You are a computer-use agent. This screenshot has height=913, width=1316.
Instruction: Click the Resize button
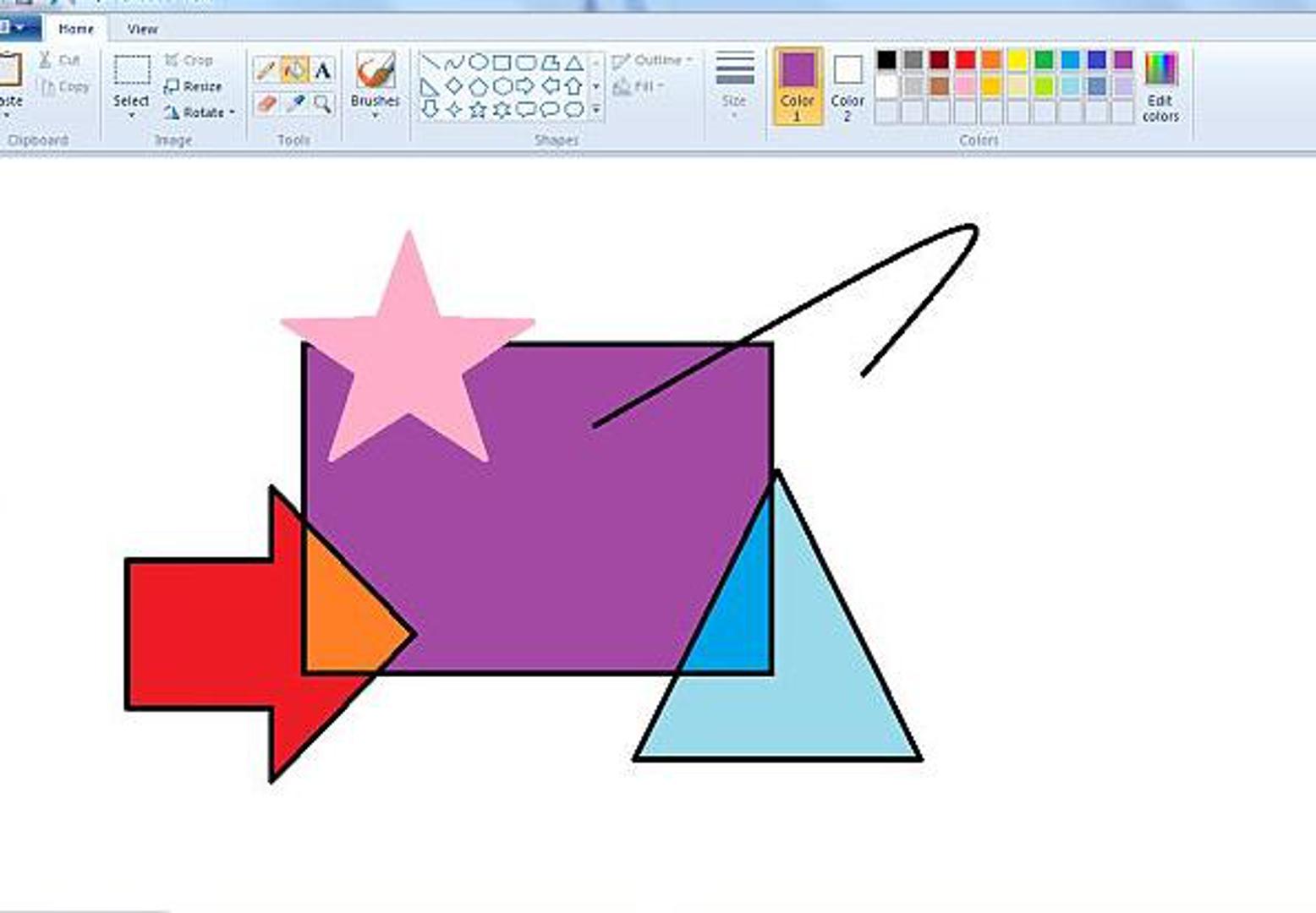click(x=193, y=86)
